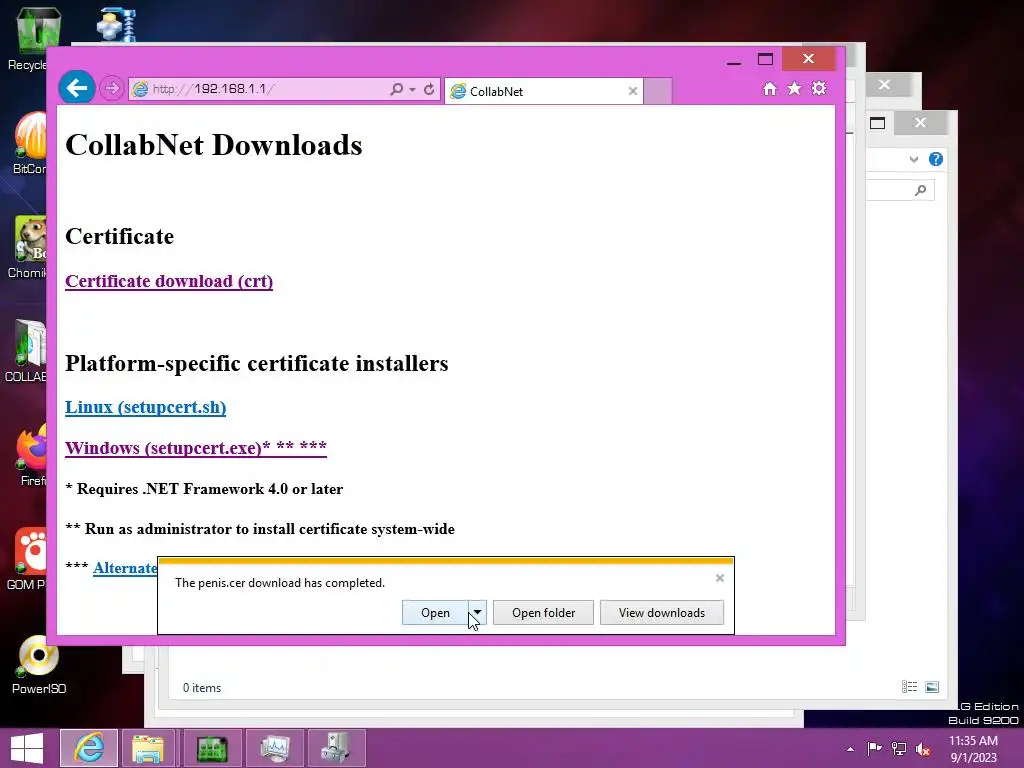The width and height of the screenshot is (1024, 768).
Task: Expand the Open button dropdown arrow
Action: pyautogui.click(x=477, y=613)
